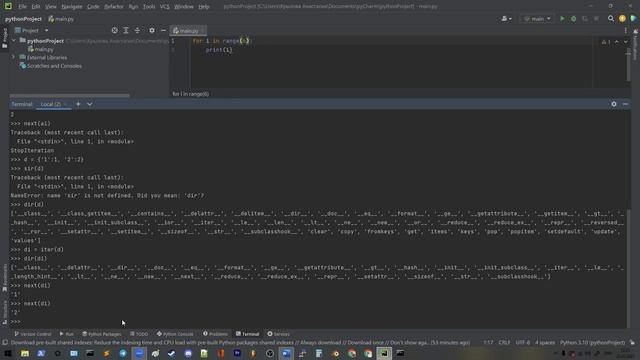Click the orange IDE updates icon
This screenshot has width=640, height=360.
pos(622,18)
